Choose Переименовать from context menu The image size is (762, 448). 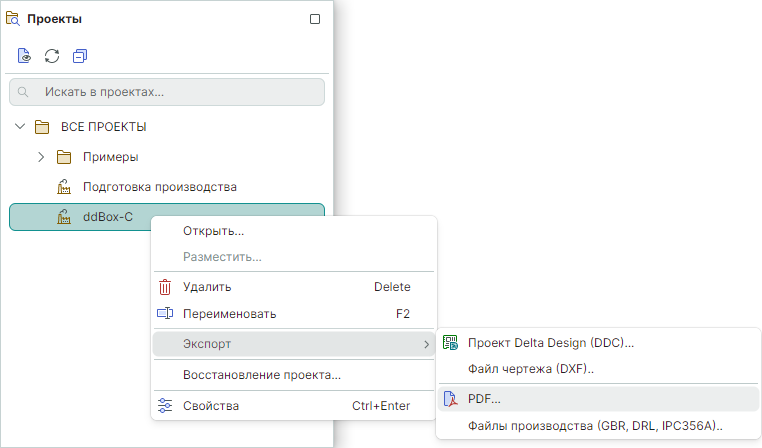click(294, 314)
